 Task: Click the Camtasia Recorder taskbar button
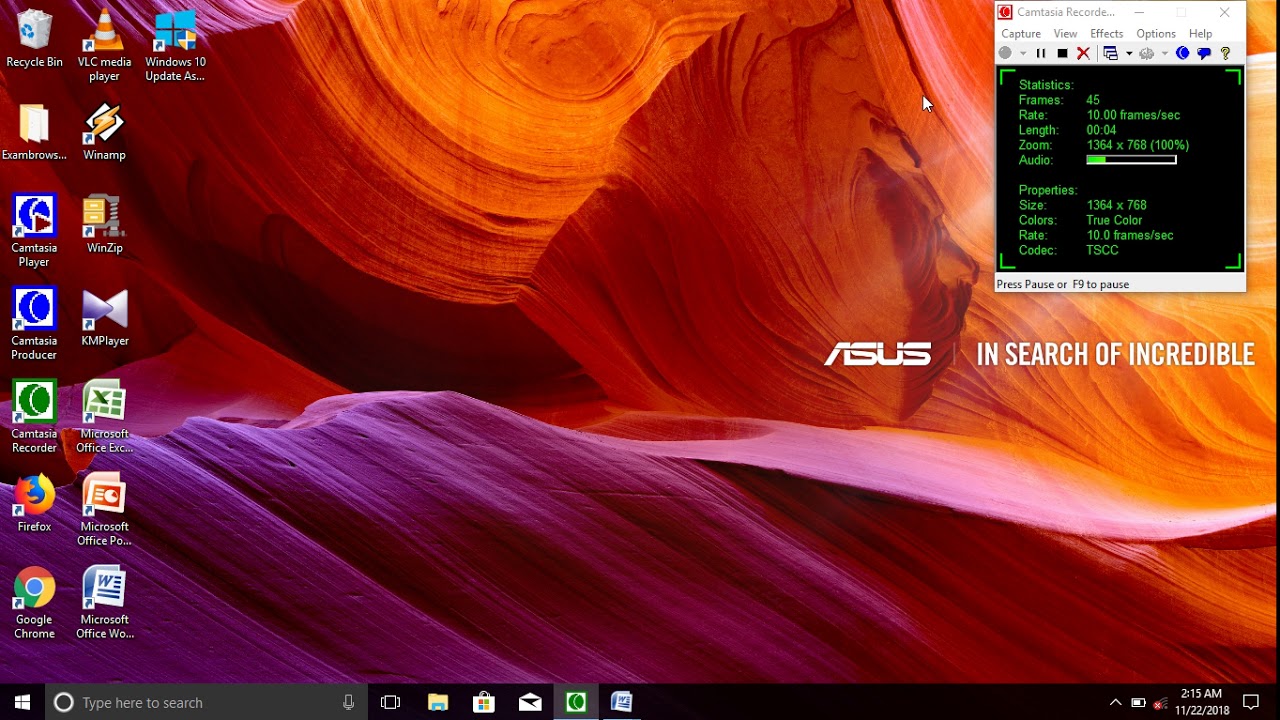pos(576,702)
